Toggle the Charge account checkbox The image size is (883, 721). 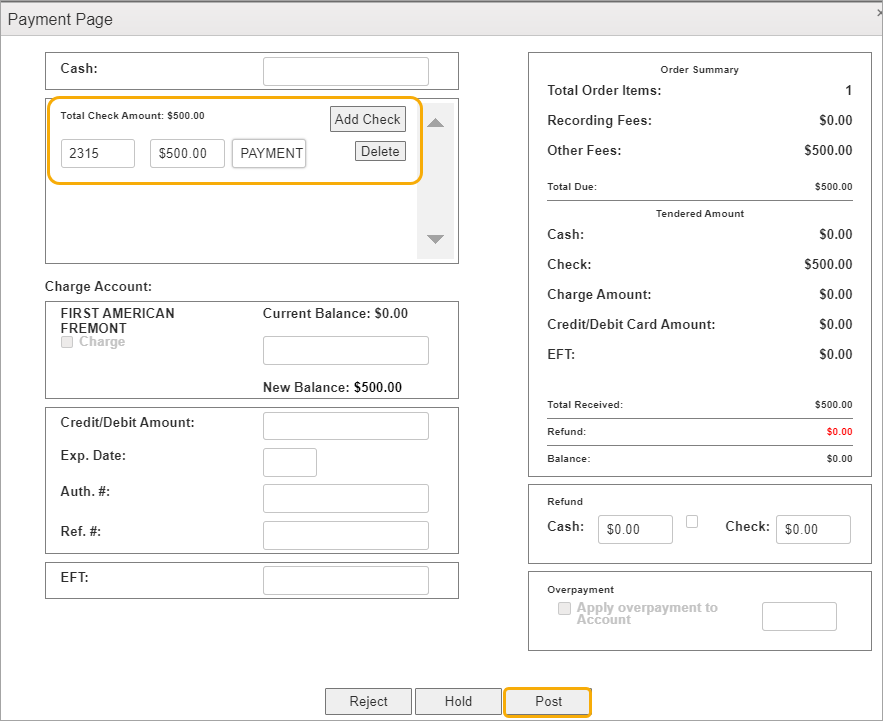tap(67, 342)
